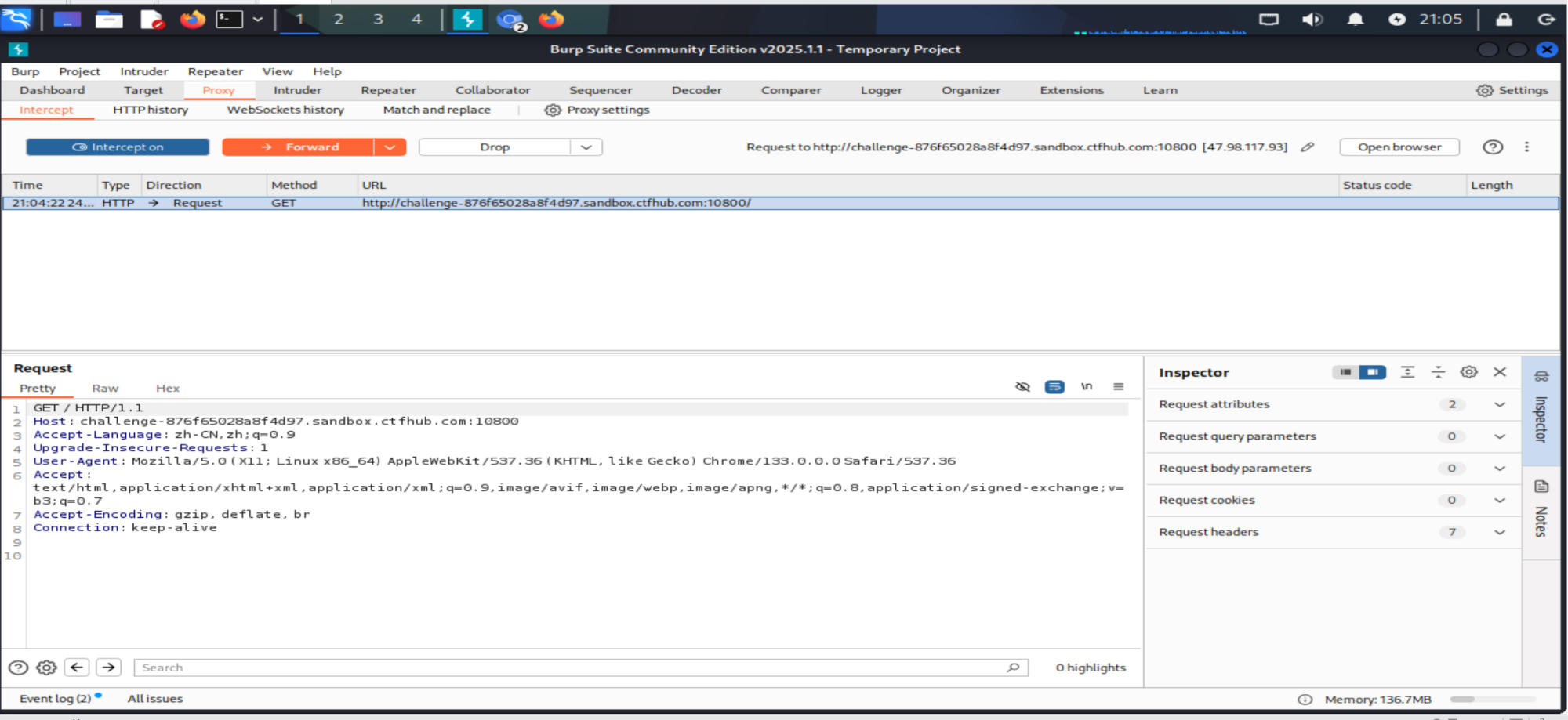Image resolution: width=1568 pixels, height=720 pixels.
Task: Open the Forward button dropdown arrow
Action: (x=390, y=147)
